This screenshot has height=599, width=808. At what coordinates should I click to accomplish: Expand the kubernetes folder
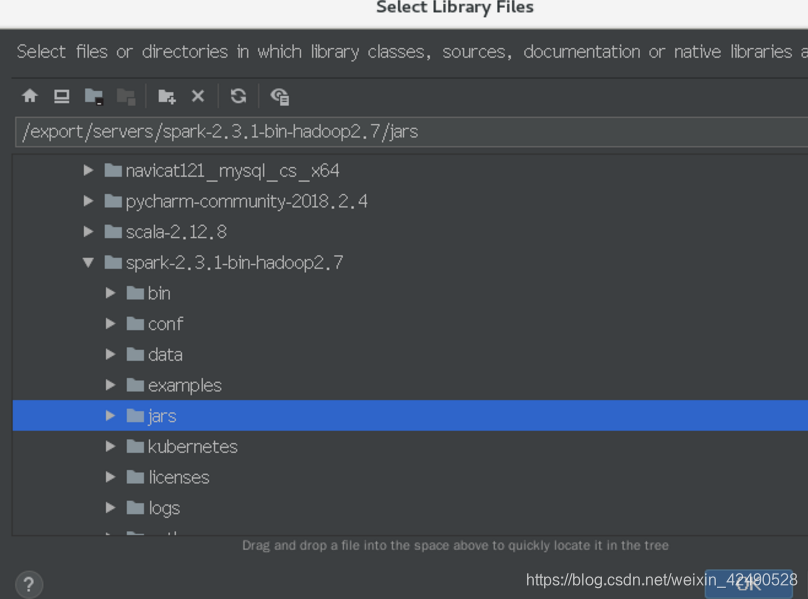tap(110, 446)
